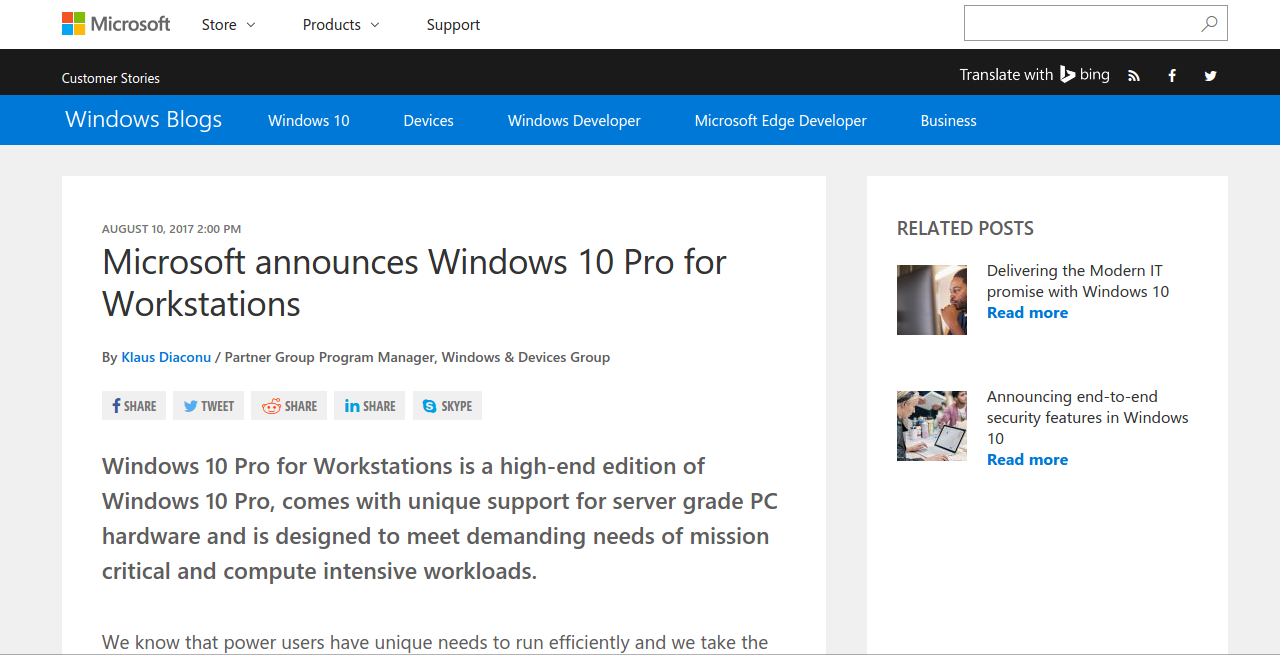Open author Klaus Diaconu's page
This screenshot has height=655, width=1280.
166,357
